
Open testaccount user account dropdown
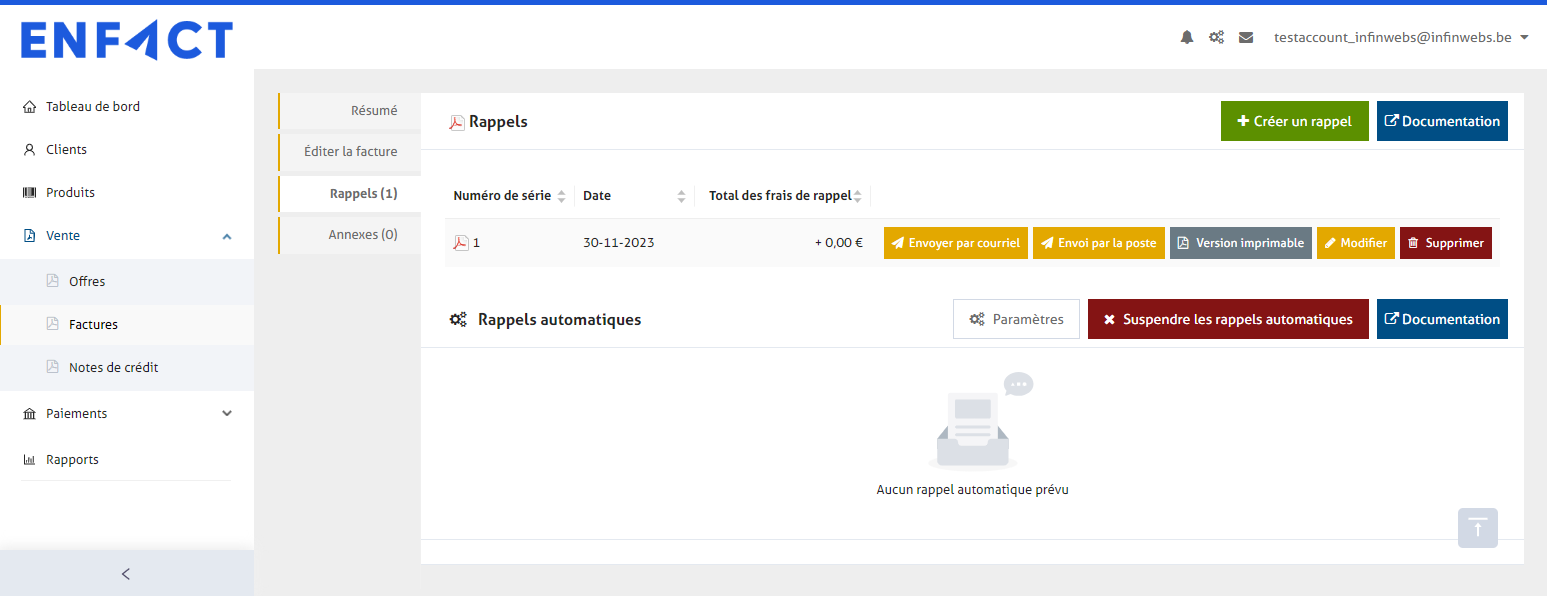(1400, 38)
